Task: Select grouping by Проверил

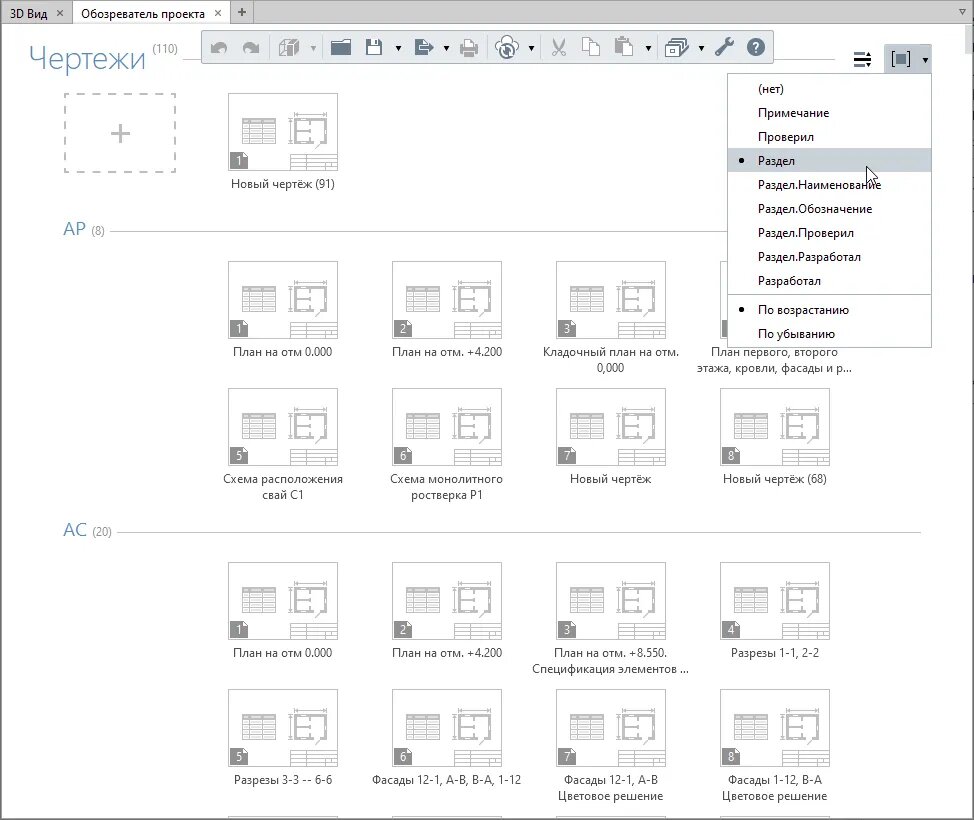Action: [x=829, y=137]
